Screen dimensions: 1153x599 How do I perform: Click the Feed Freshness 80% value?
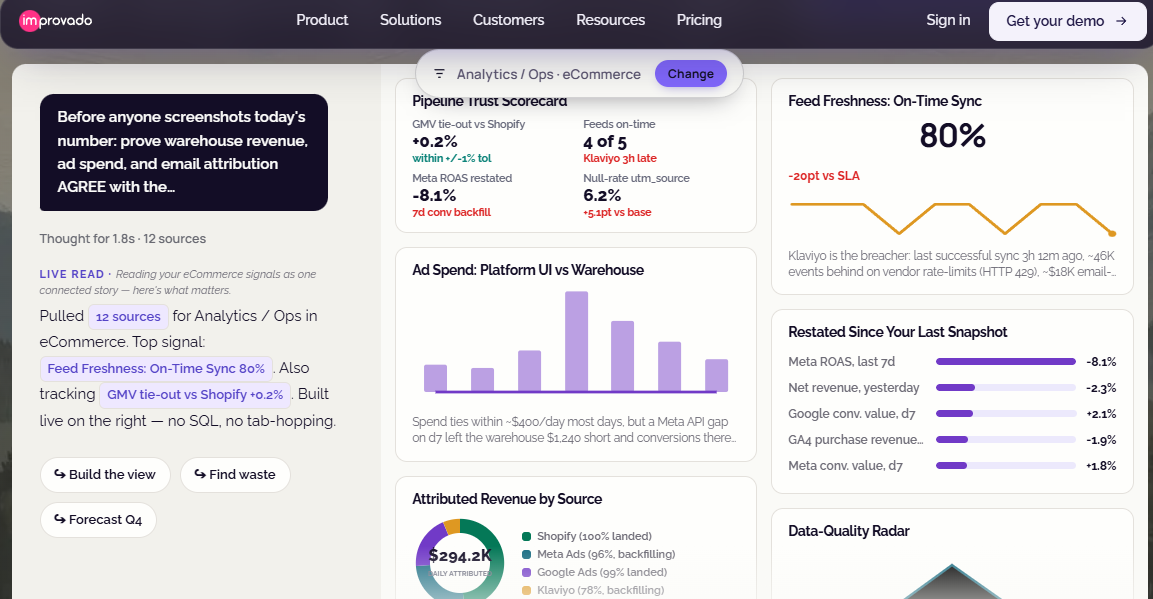pyautogui.click(x=952, y=136)
